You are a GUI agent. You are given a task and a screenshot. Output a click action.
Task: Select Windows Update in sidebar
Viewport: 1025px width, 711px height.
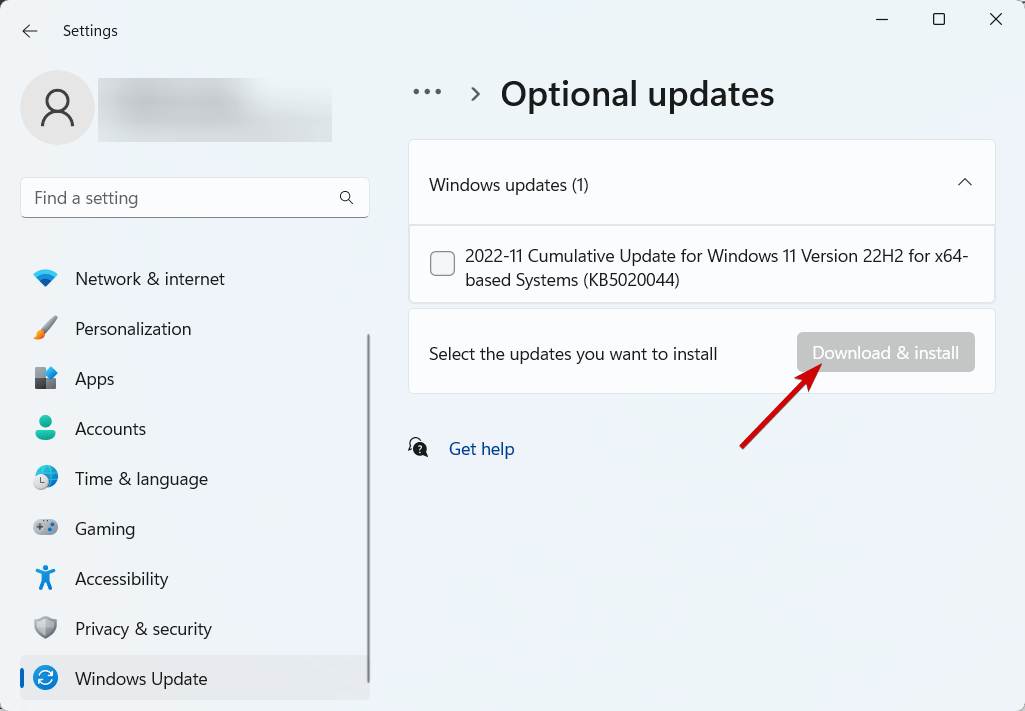coord(195,678)
